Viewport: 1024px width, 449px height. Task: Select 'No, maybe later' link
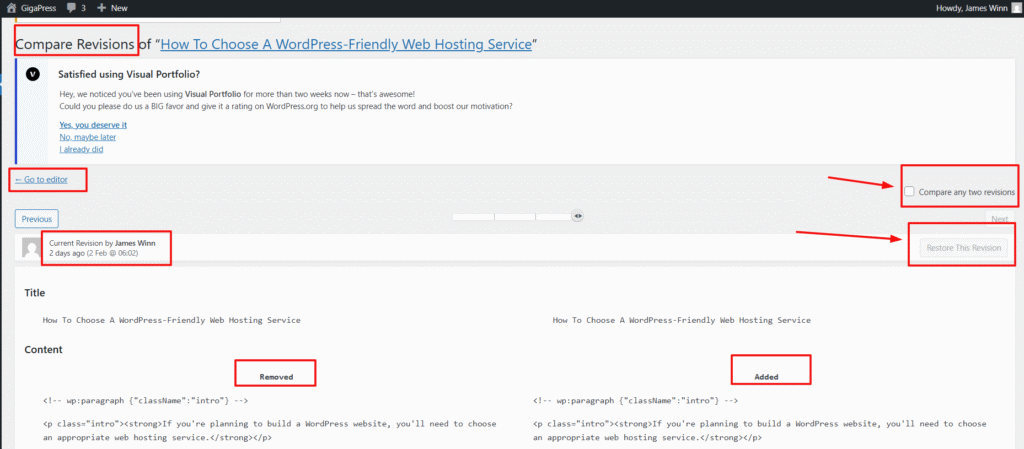click(87, 137)
